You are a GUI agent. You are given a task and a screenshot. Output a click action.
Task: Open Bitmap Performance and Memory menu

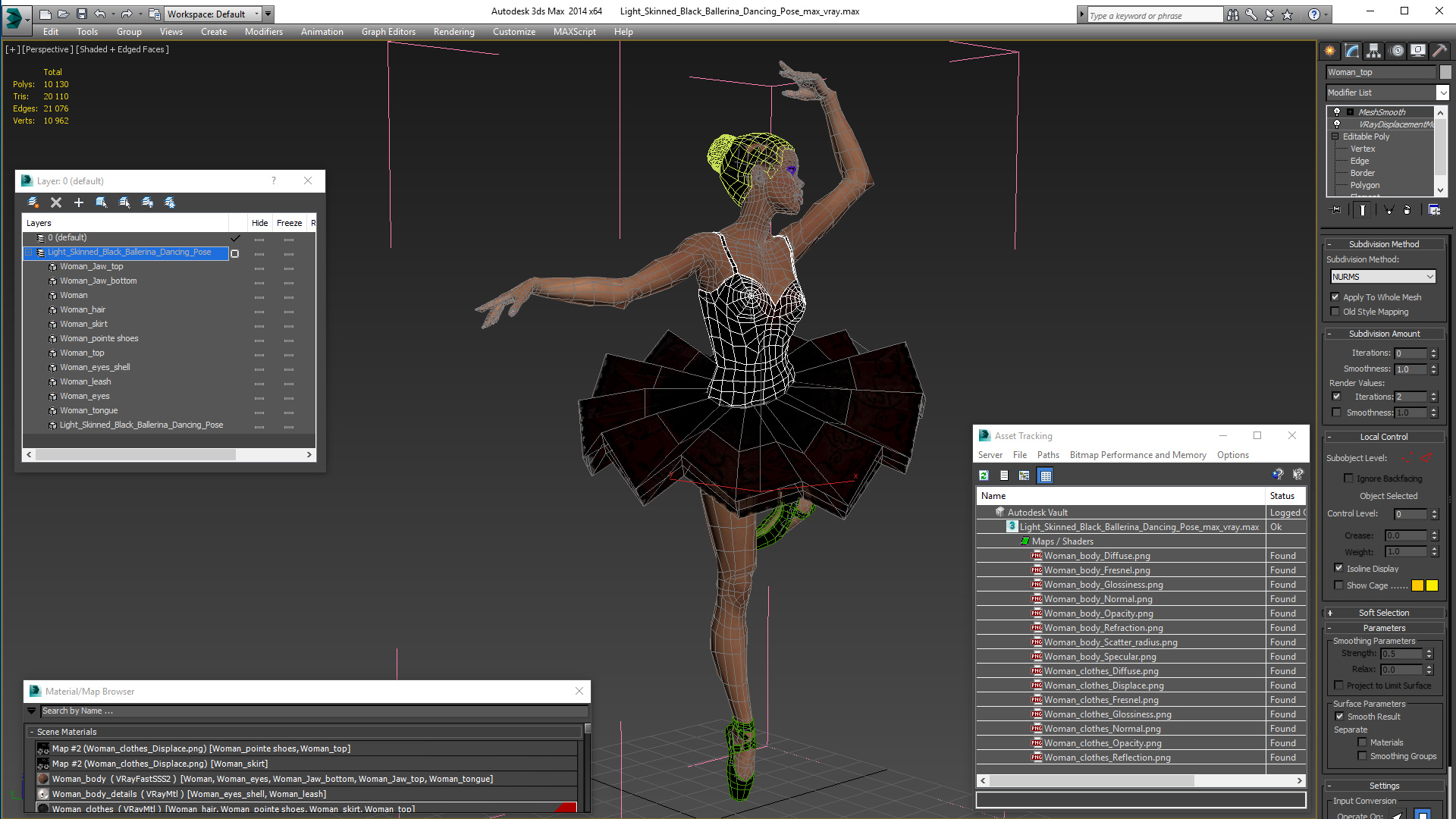(1137, 455)
